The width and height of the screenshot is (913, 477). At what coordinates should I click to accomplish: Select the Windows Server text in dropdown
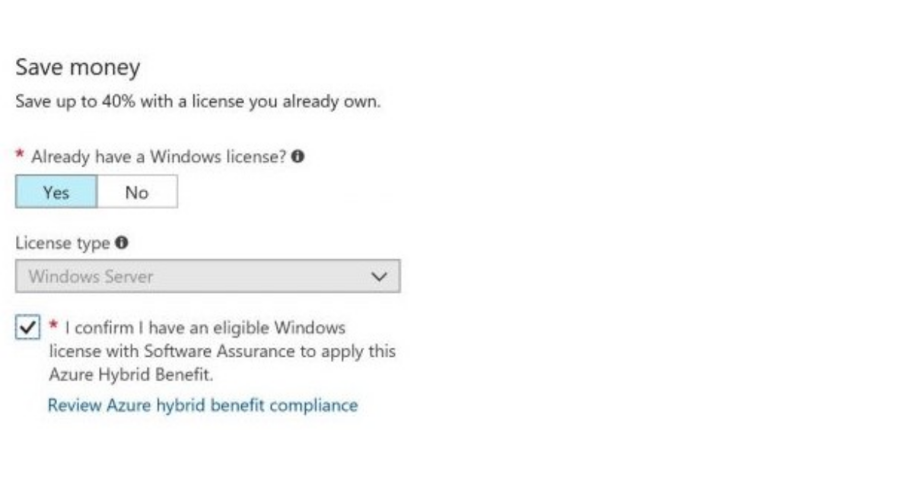(x=91, y=276)
